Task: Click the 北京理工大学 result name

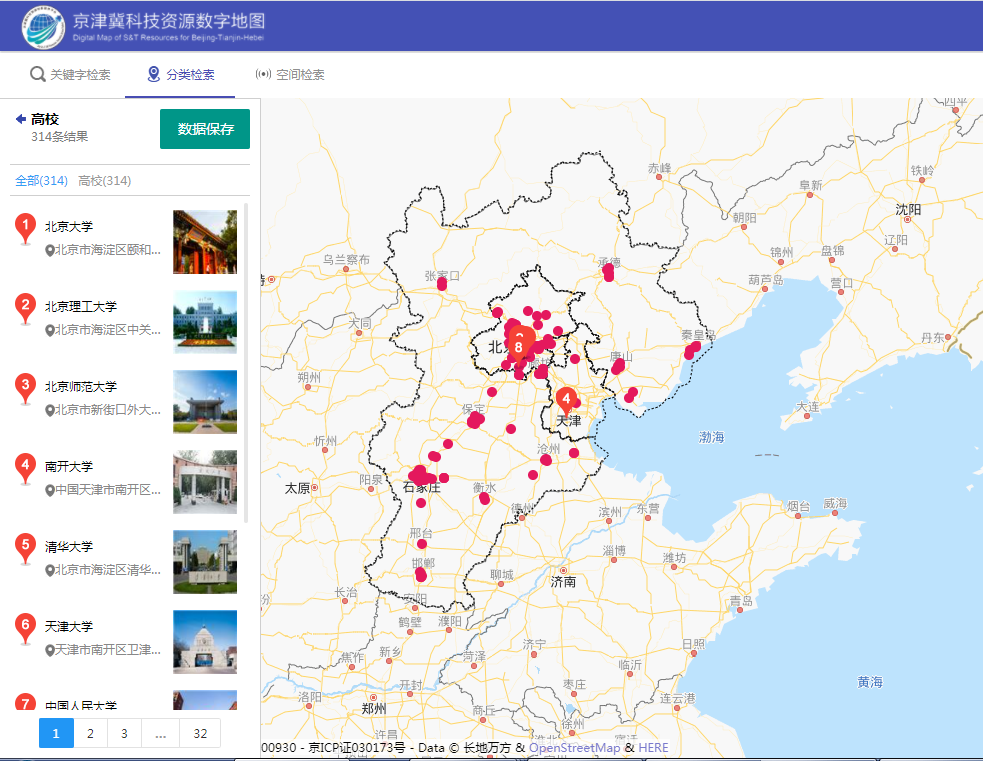Action: 81,307
